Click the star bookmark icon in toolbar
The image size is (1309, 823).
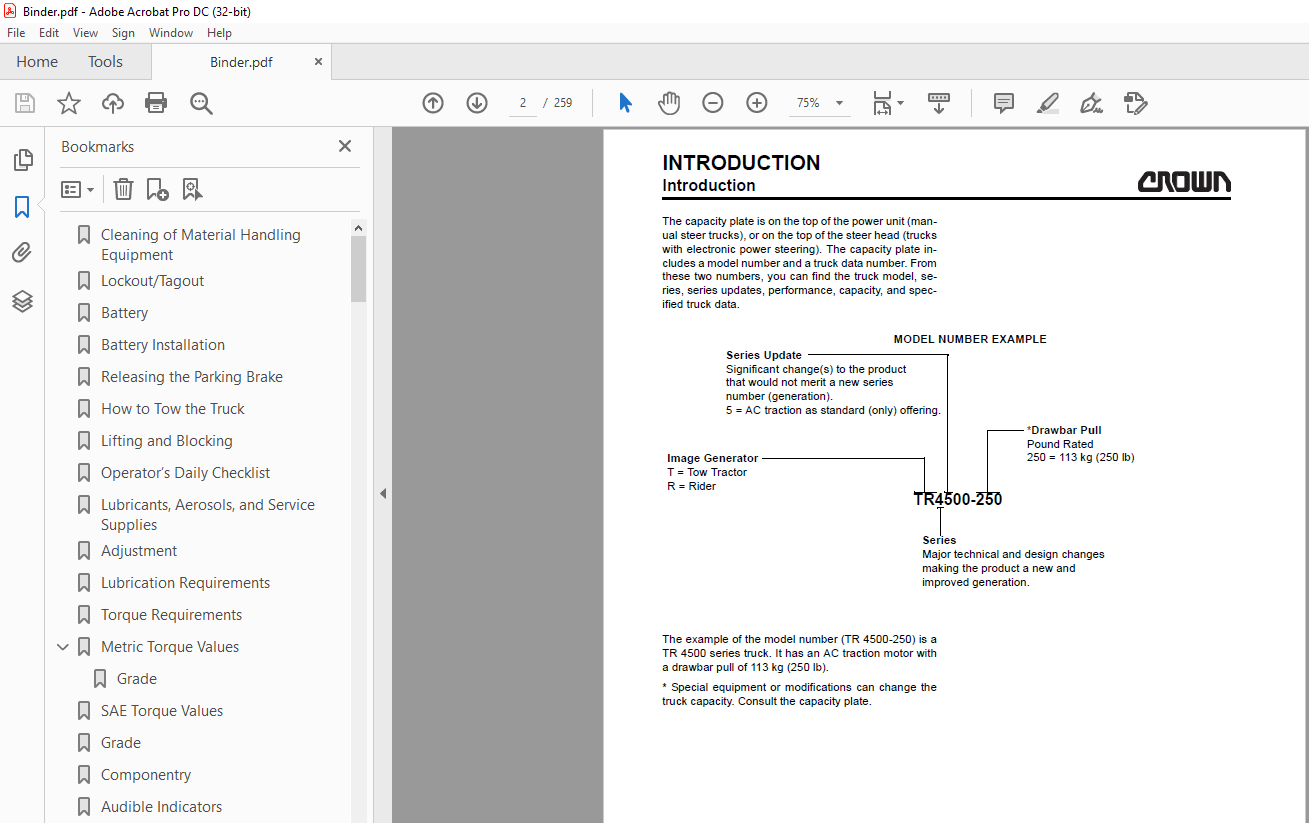(69, 103)
